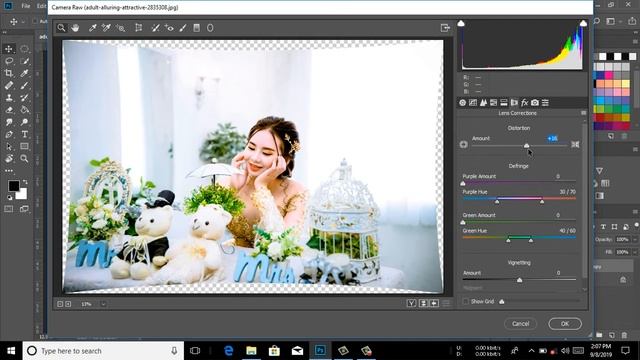Activate the Targeted Adjustment tool
This screenshot has width=640, height=360.
point(120,28)
